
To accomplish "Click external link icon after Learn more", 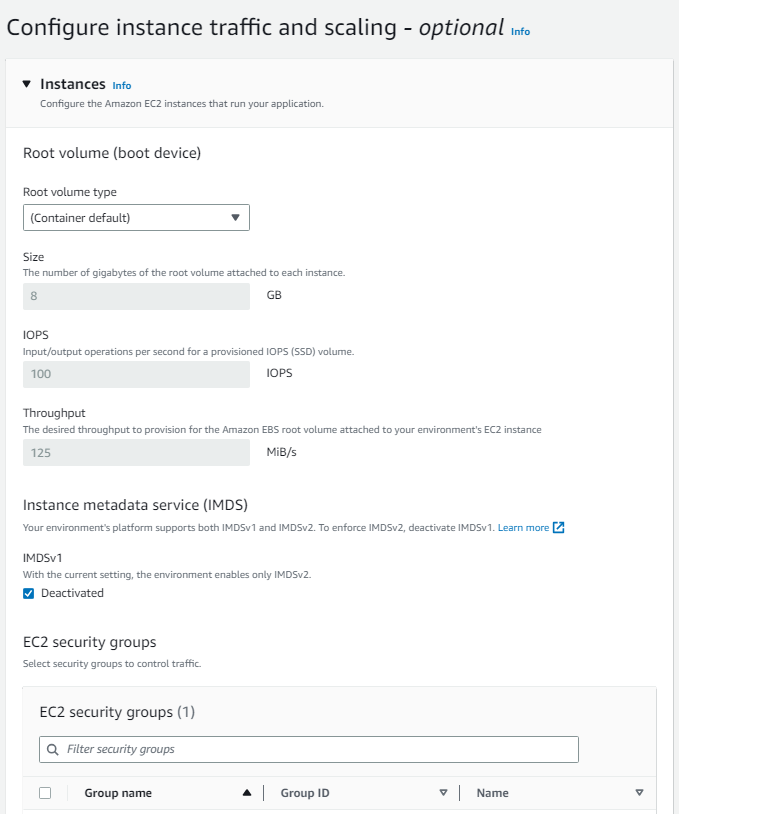I will (x=559, y=527).
